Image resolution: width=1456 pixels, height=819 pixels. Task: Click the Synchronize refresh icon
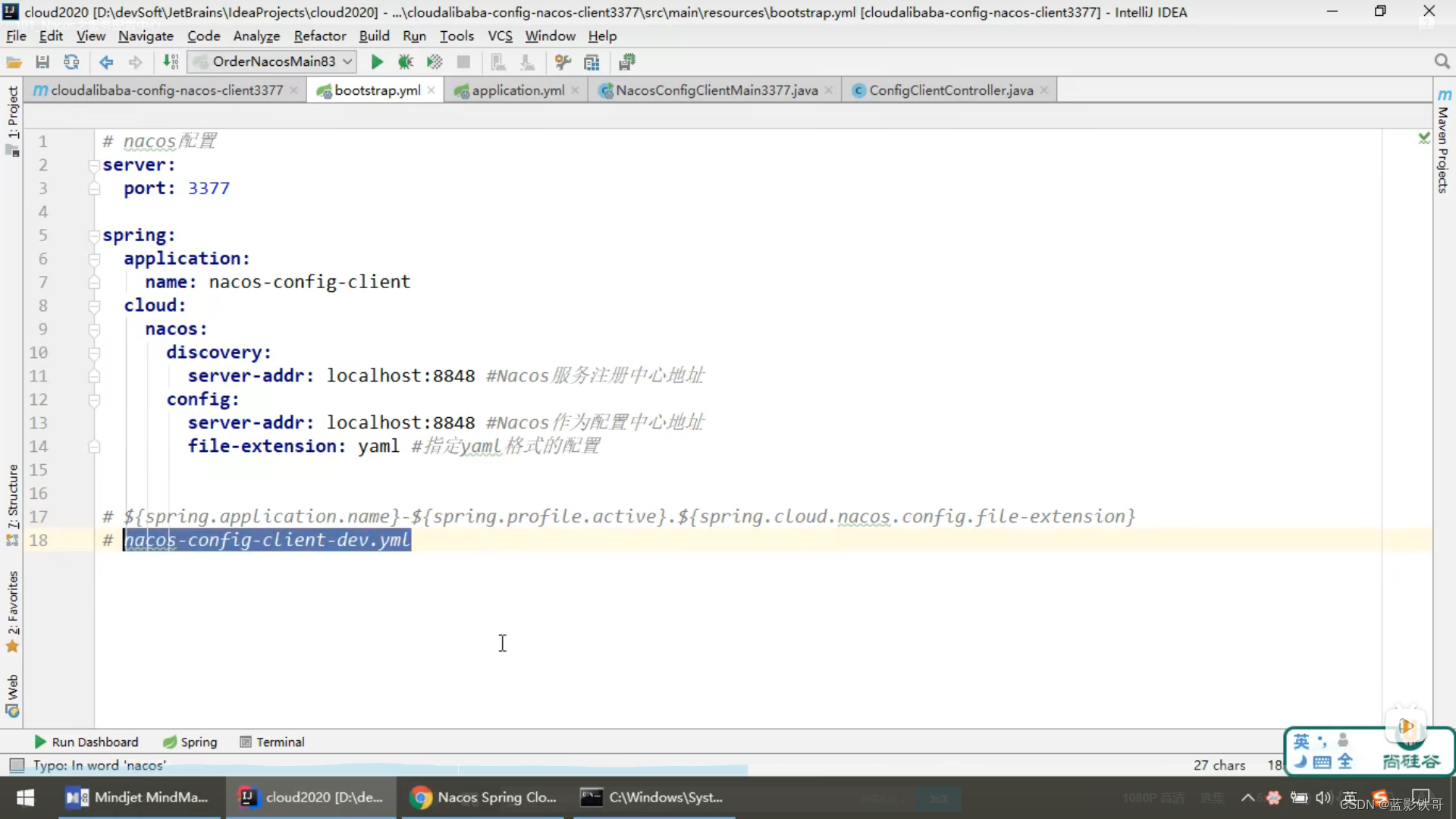(x=71, y=62)
